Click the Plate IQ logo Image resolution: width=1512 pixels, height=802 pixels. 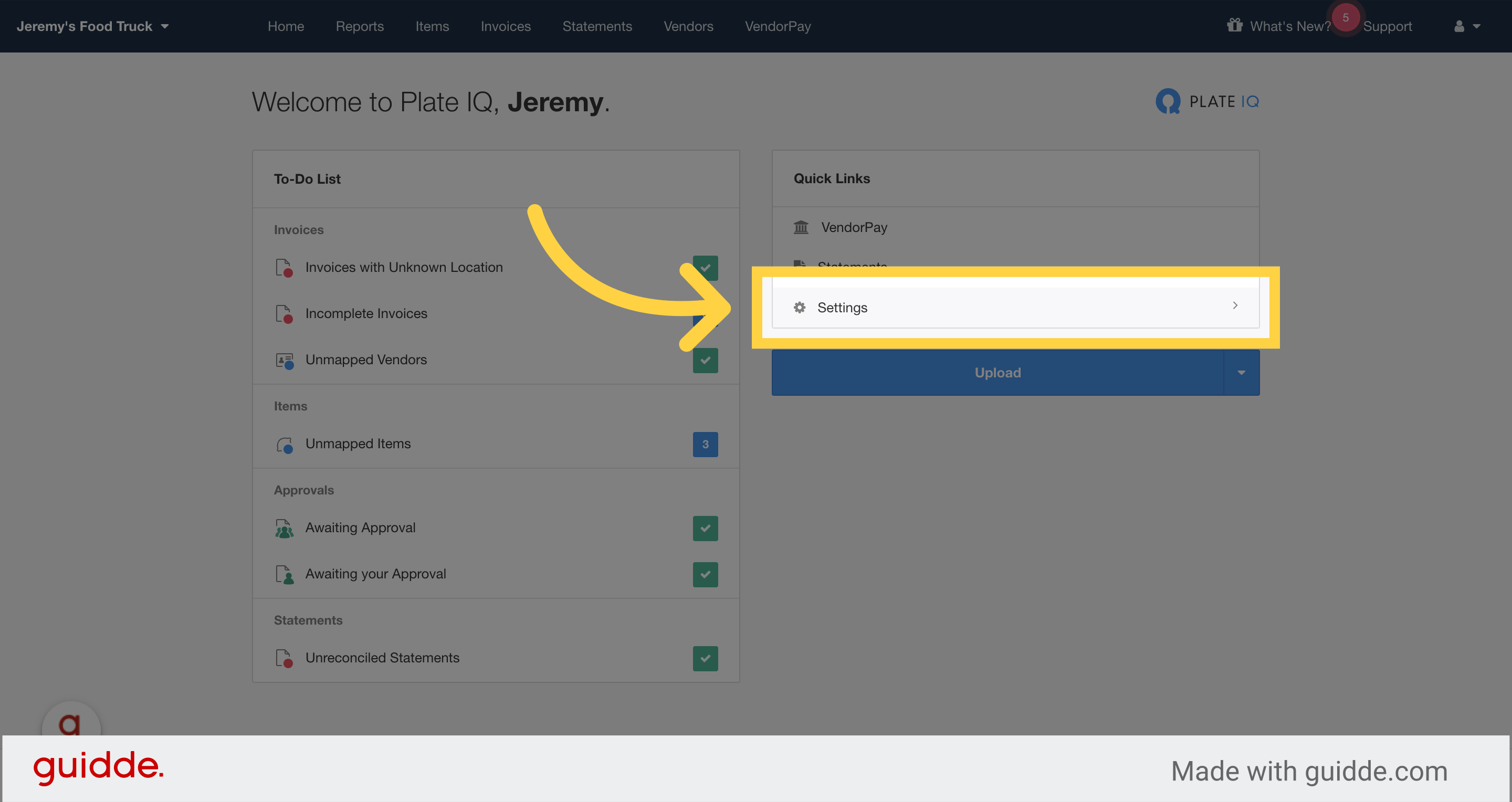(1207, 101)
